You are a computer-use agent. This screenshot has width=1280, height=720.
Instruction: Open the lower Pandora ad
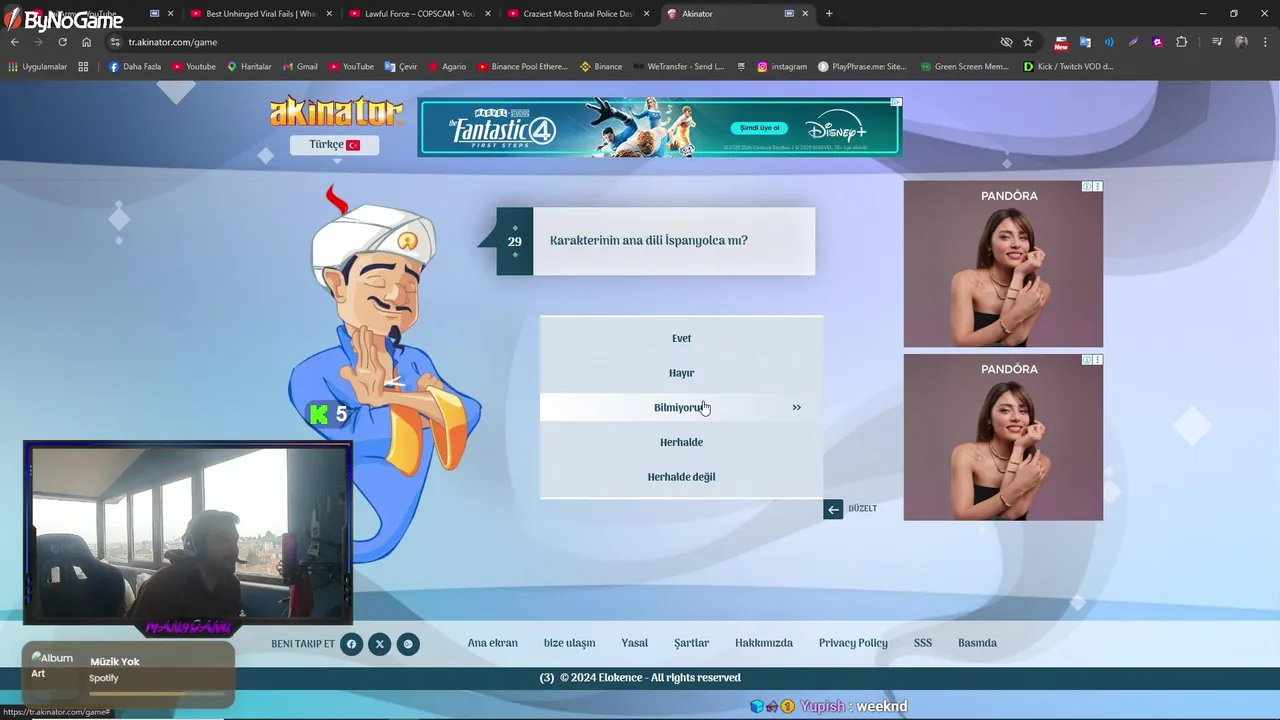[1003, 437]
